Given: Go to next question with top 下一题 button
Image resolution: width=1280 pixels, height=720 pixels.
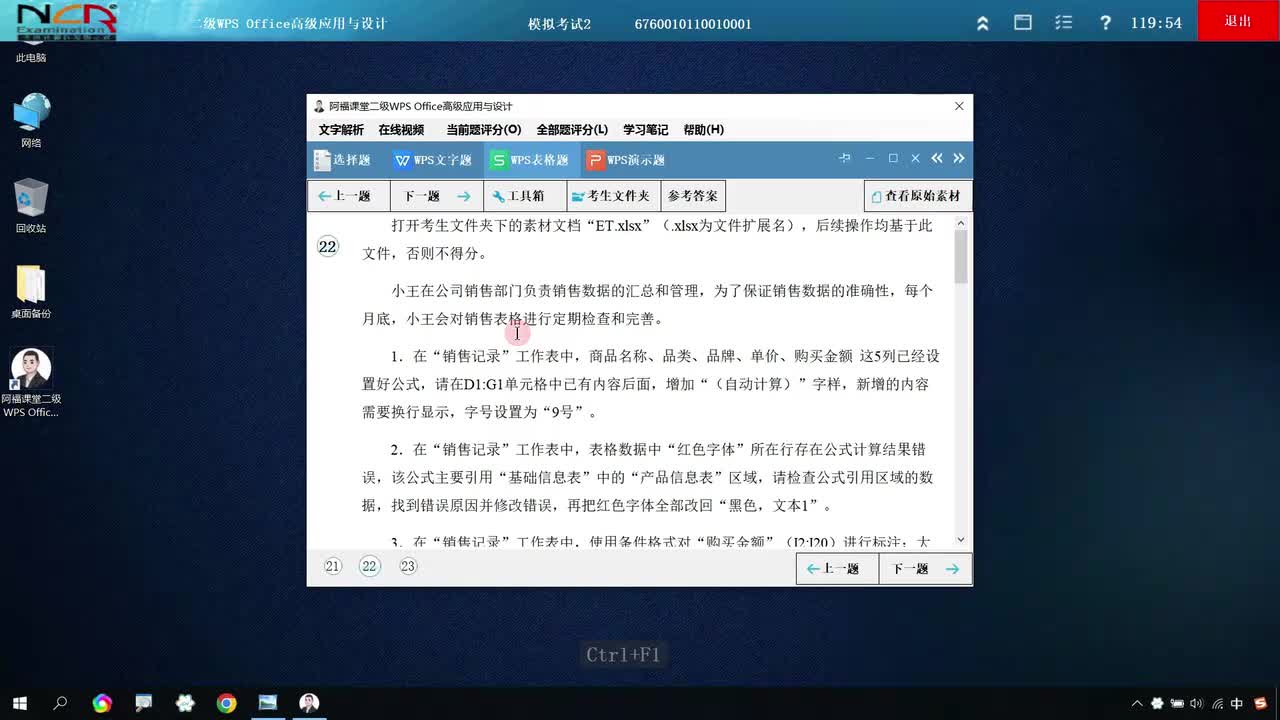Looking at the screenshot, I should (437, 196).
